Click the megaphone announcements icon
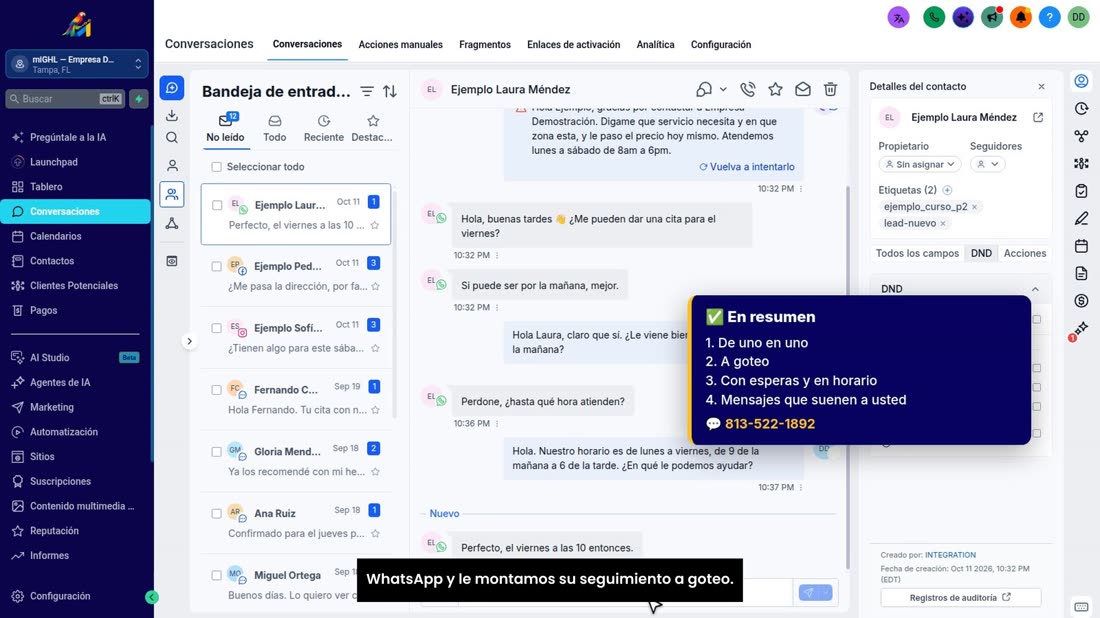The width and height of the screenshot is (1100, 618). (992, 17)
